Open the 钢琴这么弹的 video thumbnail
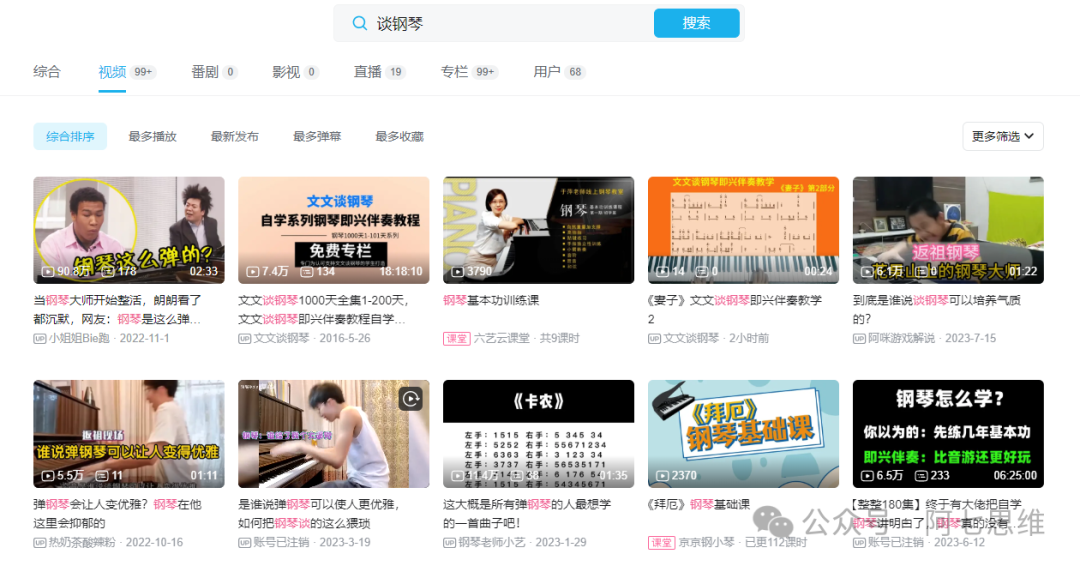 click(x=129, y=230)
